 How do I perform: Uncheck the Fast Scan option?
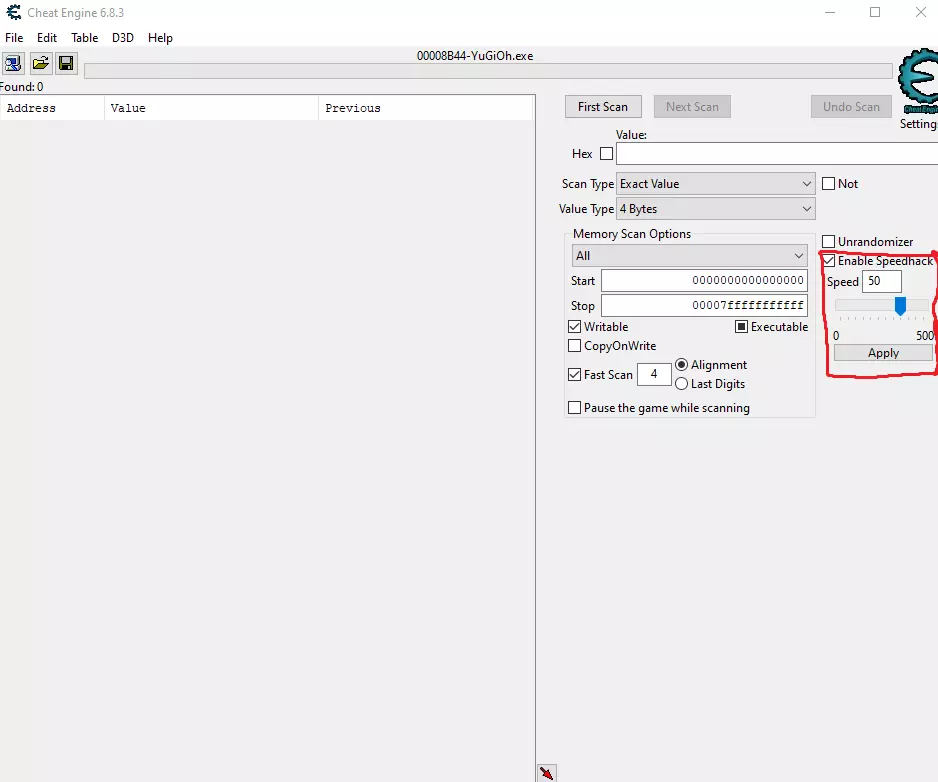click(574, 375)
